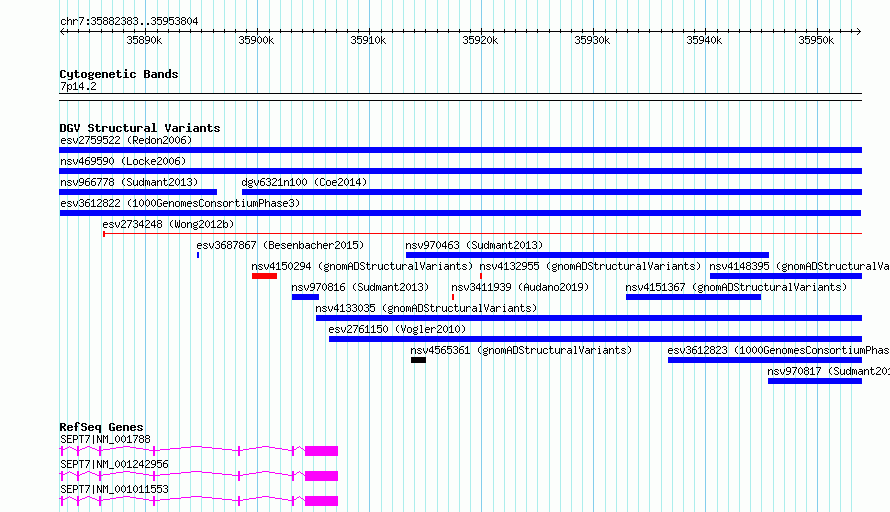Open esv2761150 (Vogler2010) variant bar

(595, 339)
